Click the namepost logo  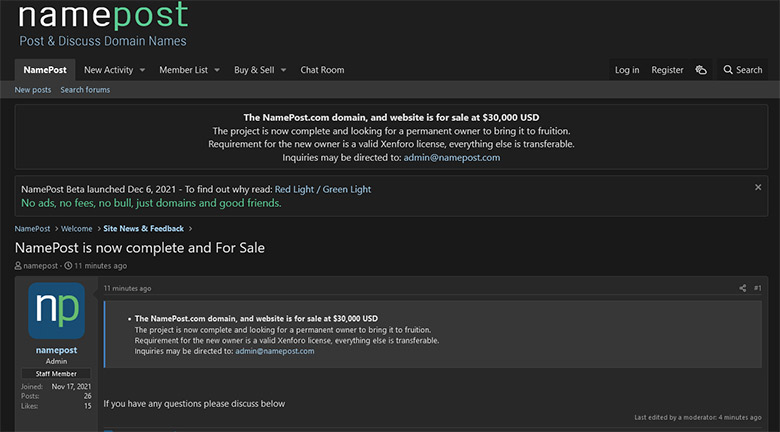click(103, 15)
